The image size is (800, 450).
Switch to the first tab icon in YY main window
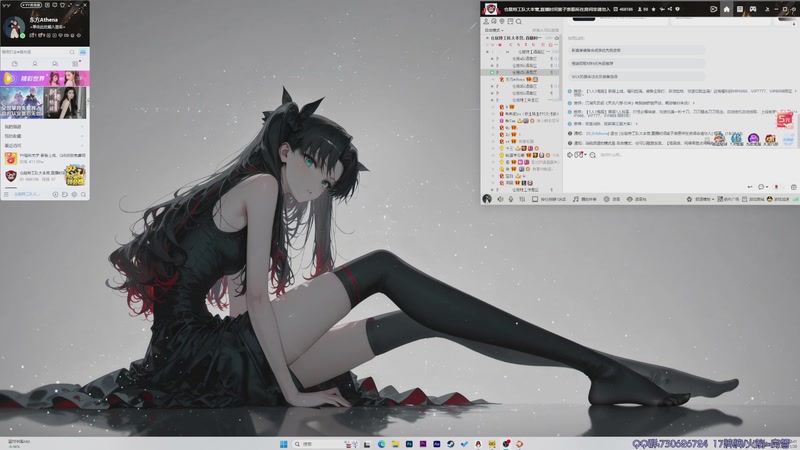point(15,64)
